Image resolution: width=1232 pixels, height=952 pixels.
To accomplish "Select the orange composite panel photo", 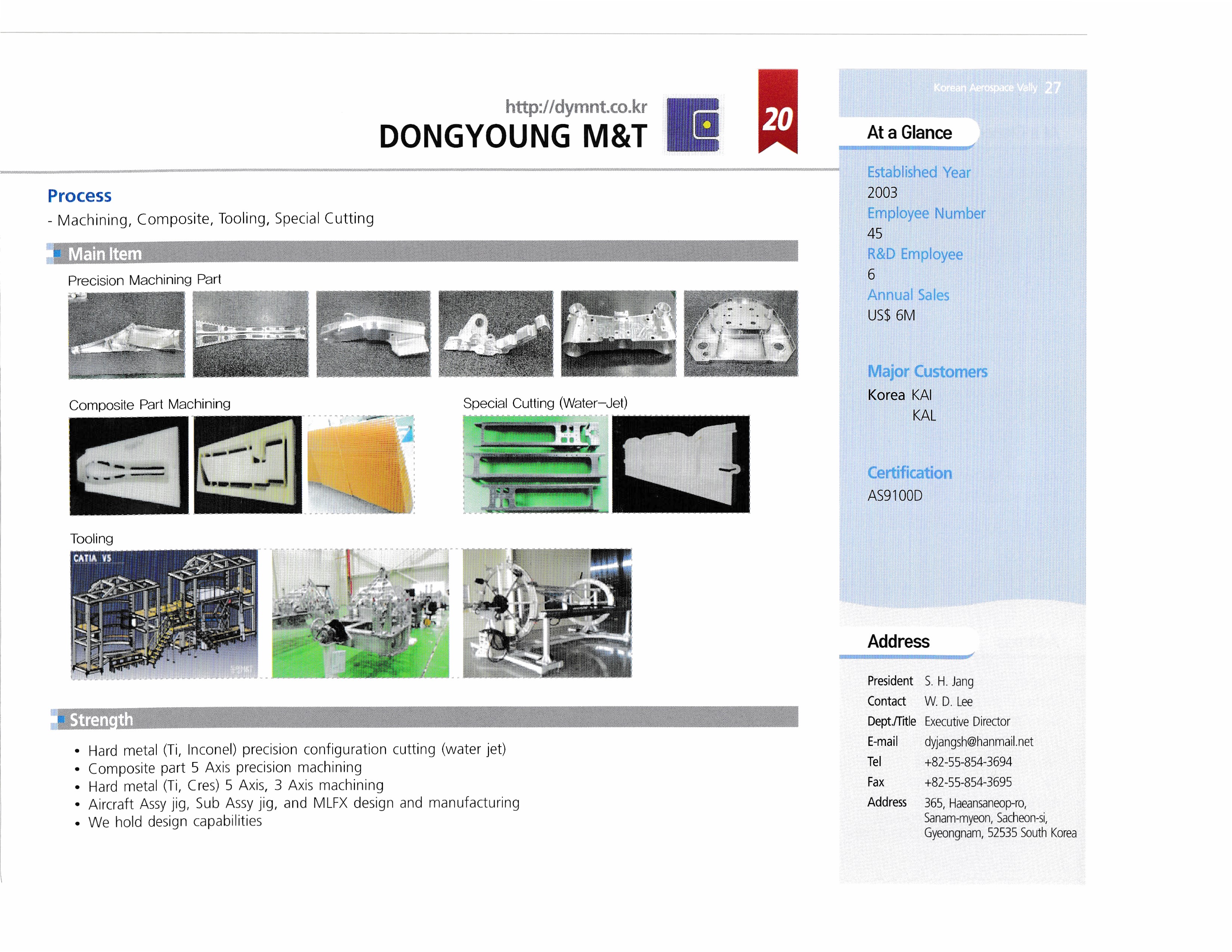I will tap(360, 465).
